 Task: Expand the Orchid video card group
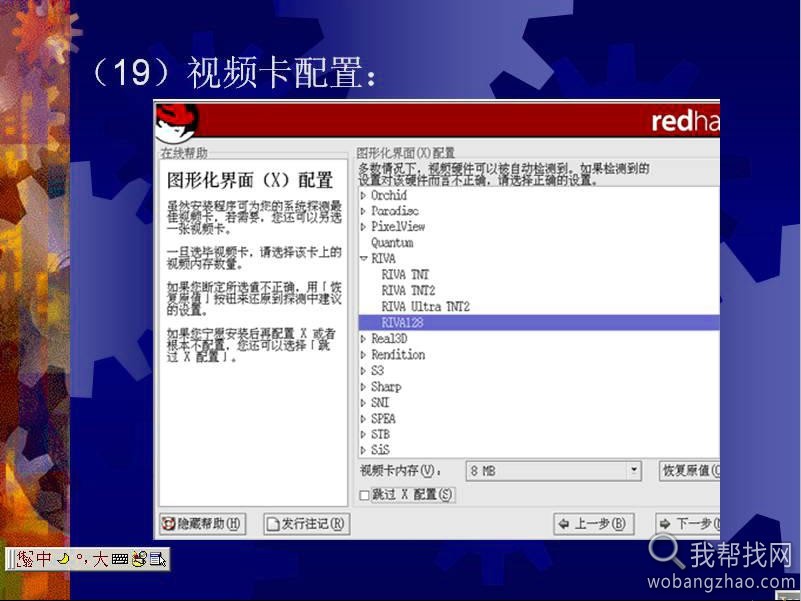tap(363, 195)
